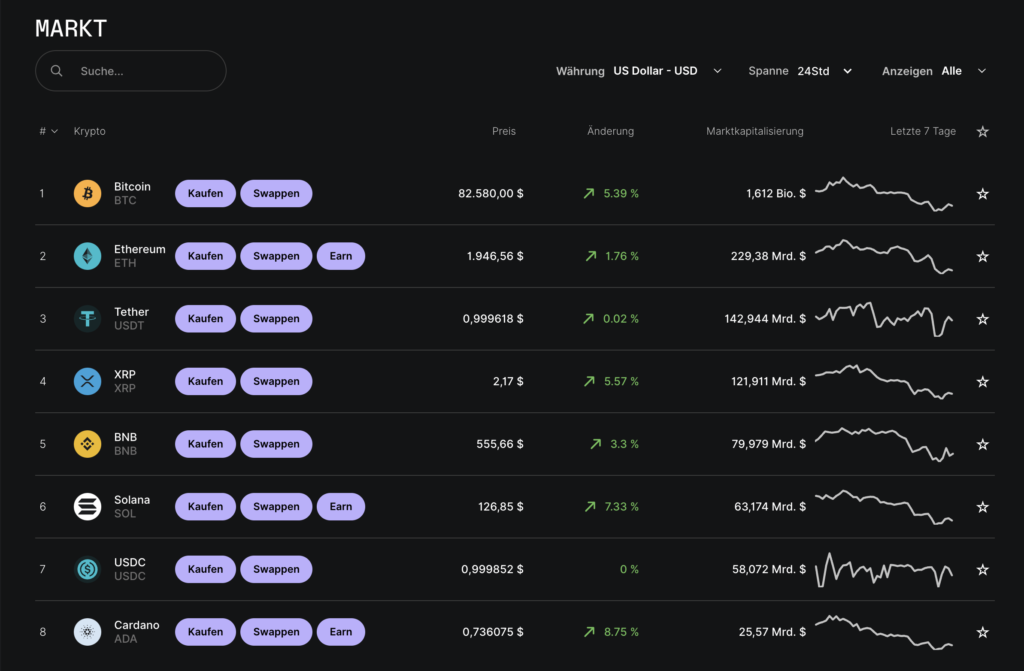The height and width of the screenshot is (671, 1024).
Task: Click the BNB coin logo
Action: [x=88, y=444]
